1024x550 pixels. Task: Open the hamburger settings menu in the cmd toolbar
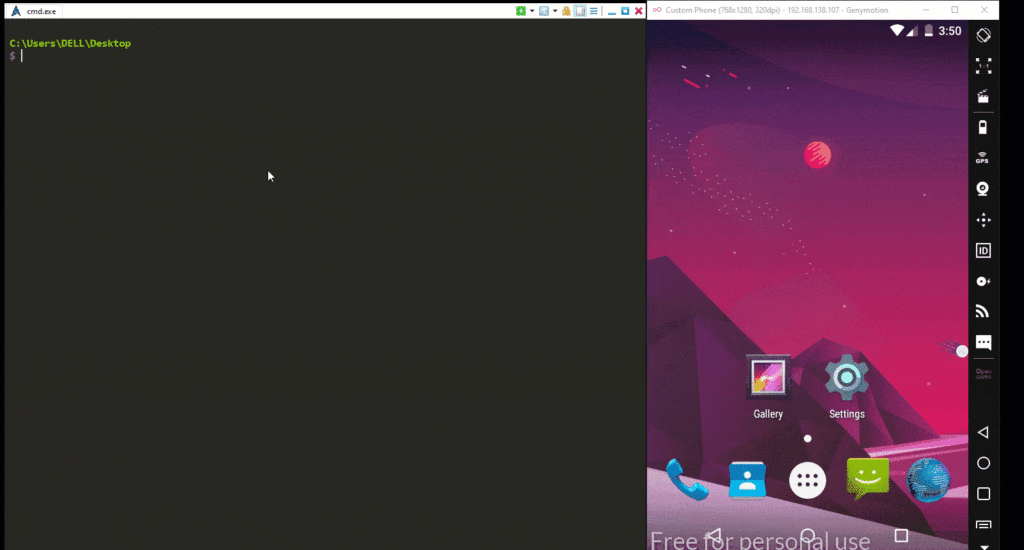click(594, 11)
